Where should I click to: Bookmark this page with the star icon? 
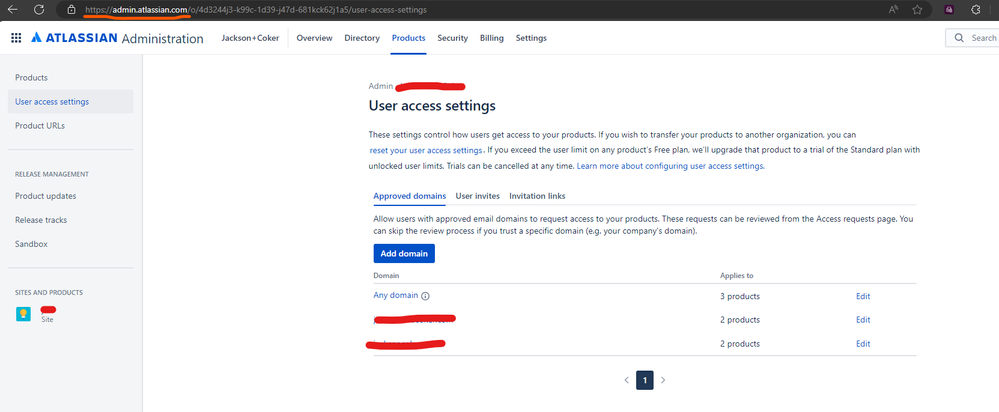(917, 10)
